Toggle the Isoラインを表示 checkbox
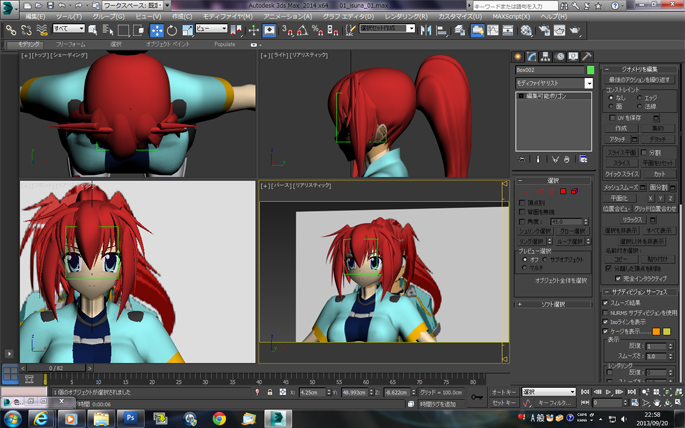Viewport: 685px width, 428px height. click(x=605, y=322)
